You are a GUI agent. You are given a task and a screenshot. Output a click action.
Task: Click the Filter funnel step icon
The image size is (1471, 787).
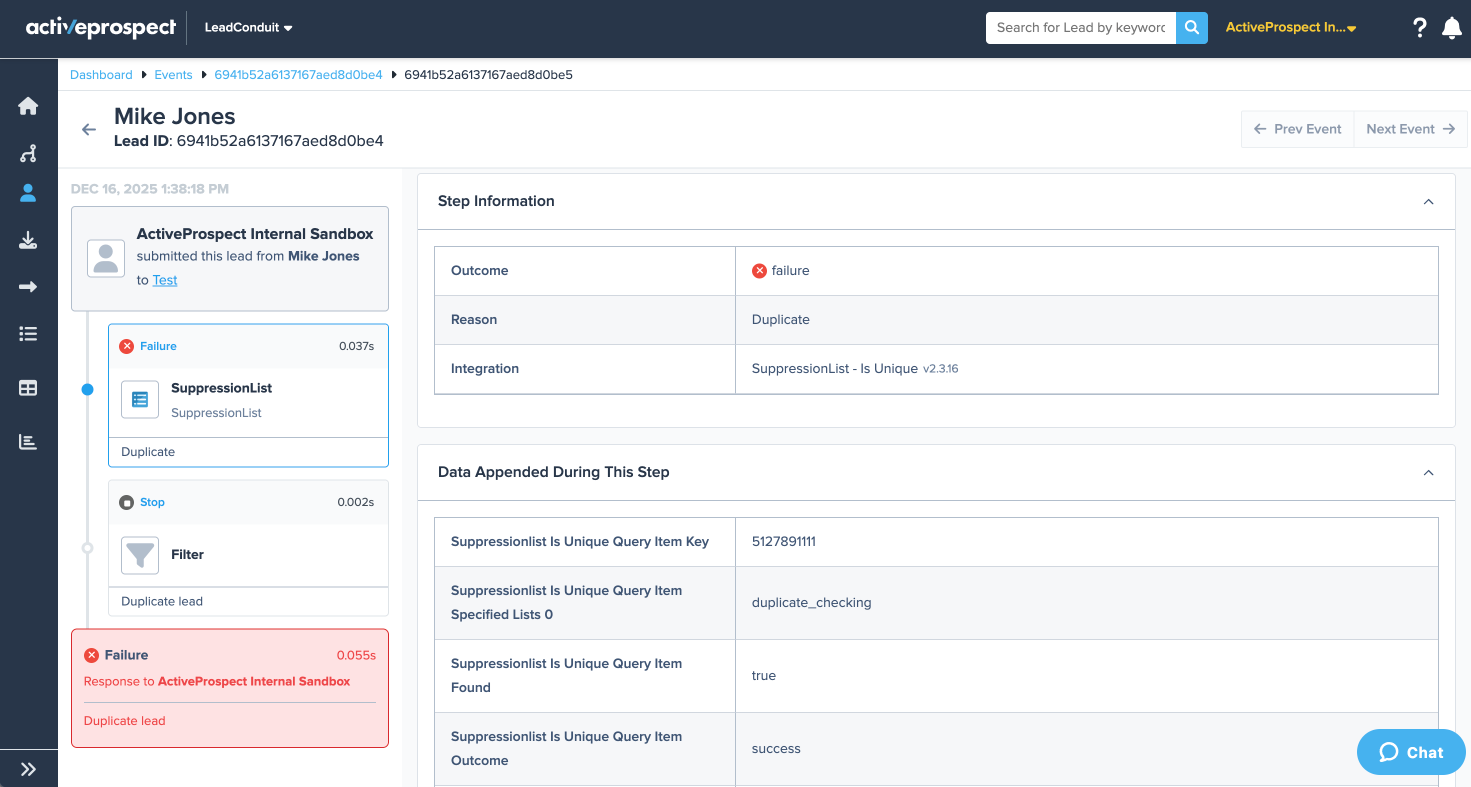click(140, 555)
